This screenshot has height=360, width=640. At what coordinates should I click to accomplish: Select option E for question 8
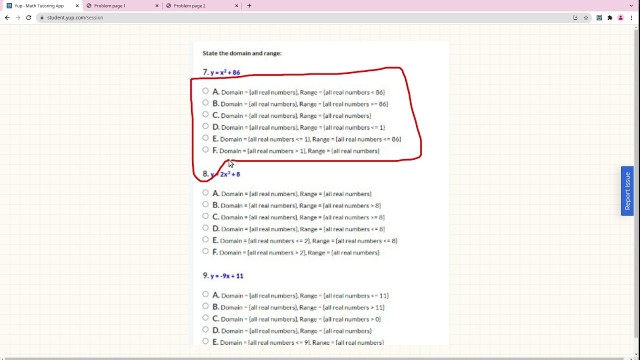[x=205, y=240]
